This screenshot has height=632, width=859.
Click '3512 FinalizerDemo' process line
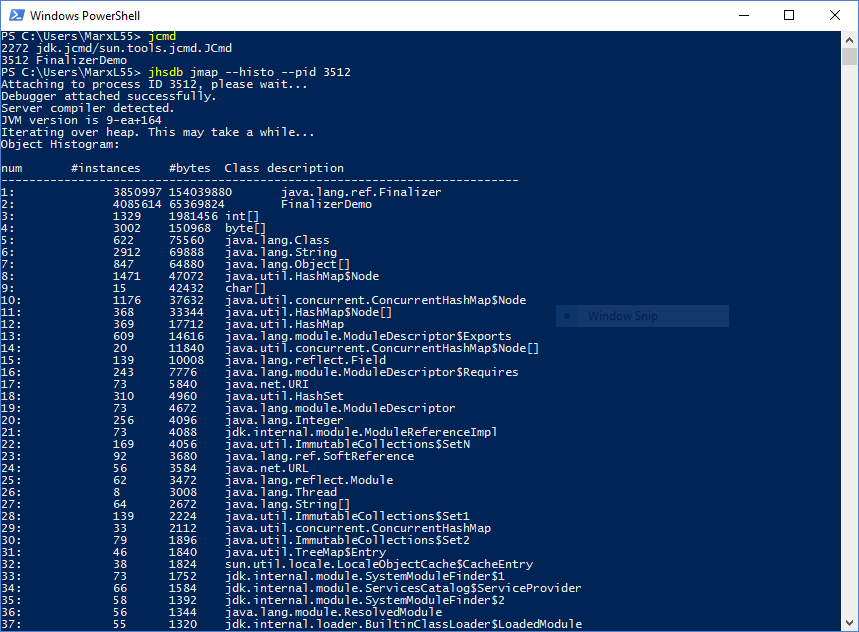coord(64,60)
